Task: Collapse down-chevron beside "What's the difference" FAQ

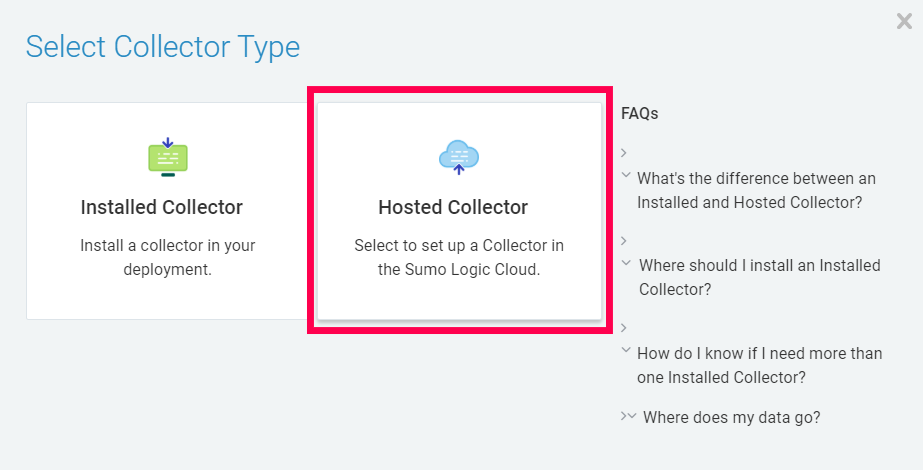Action: 626,175
